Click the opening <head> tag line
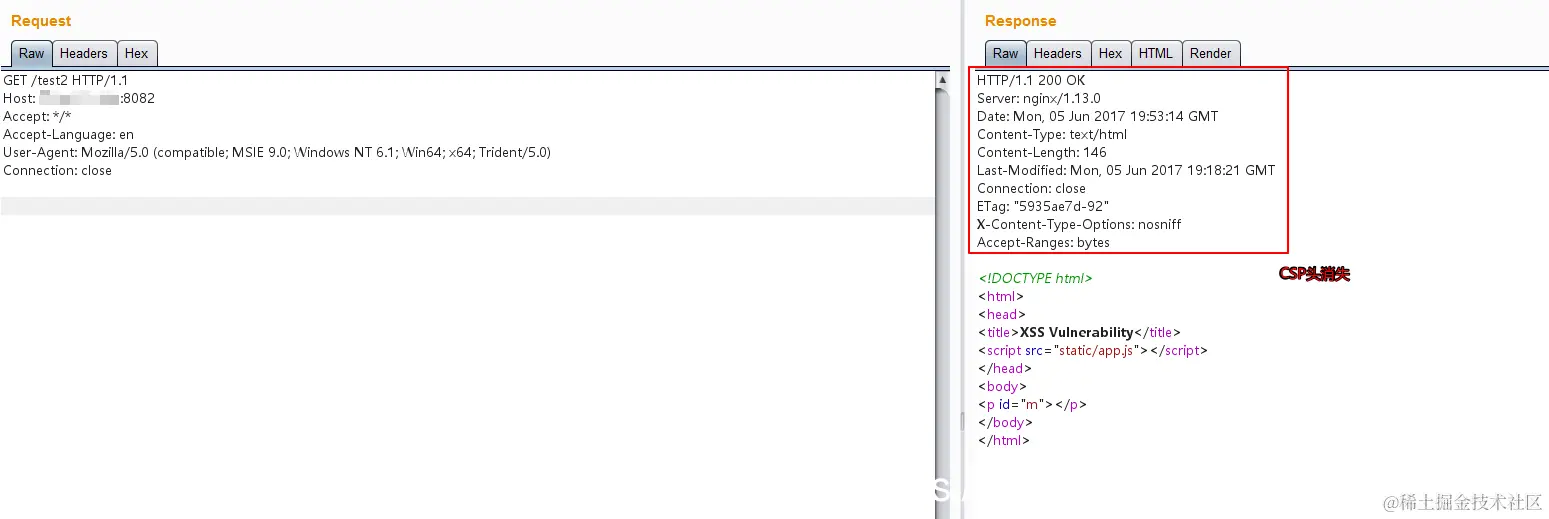Viewport: 1549px width, 519px height. [x=1001, y=314]
